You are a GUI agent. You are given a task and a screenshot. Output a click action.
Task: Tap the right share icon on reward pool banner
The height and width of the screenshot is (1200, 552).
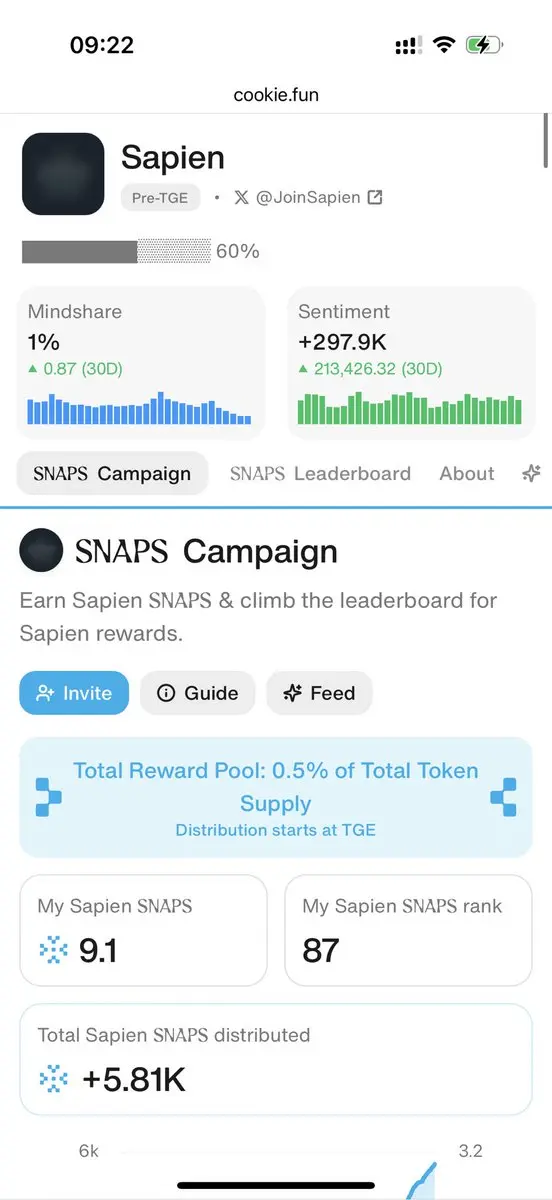click(503, 797)
